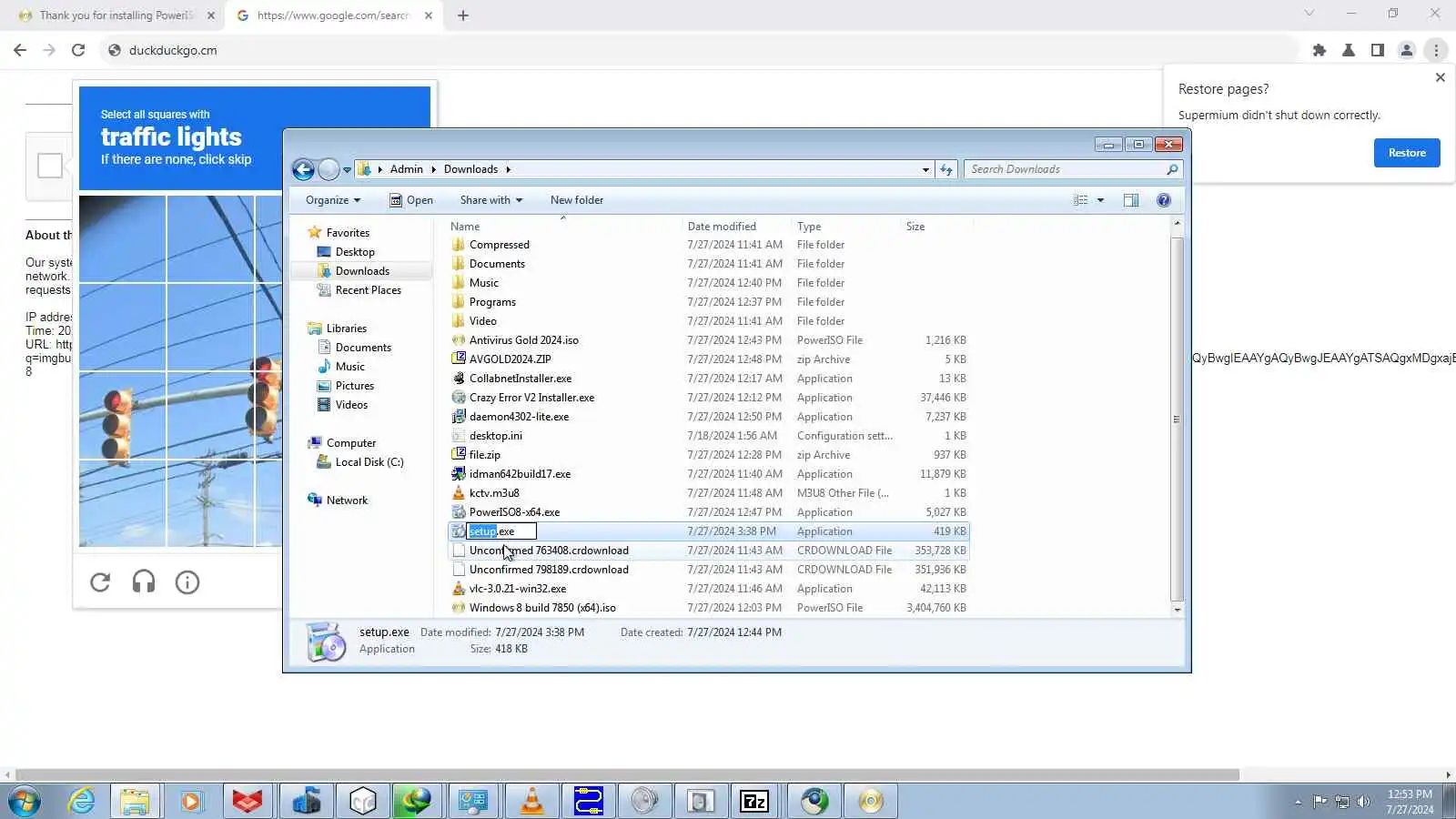Open 7-Zip from the taskbar
This screenshot has width=1456, height=819.
(754, 801)
